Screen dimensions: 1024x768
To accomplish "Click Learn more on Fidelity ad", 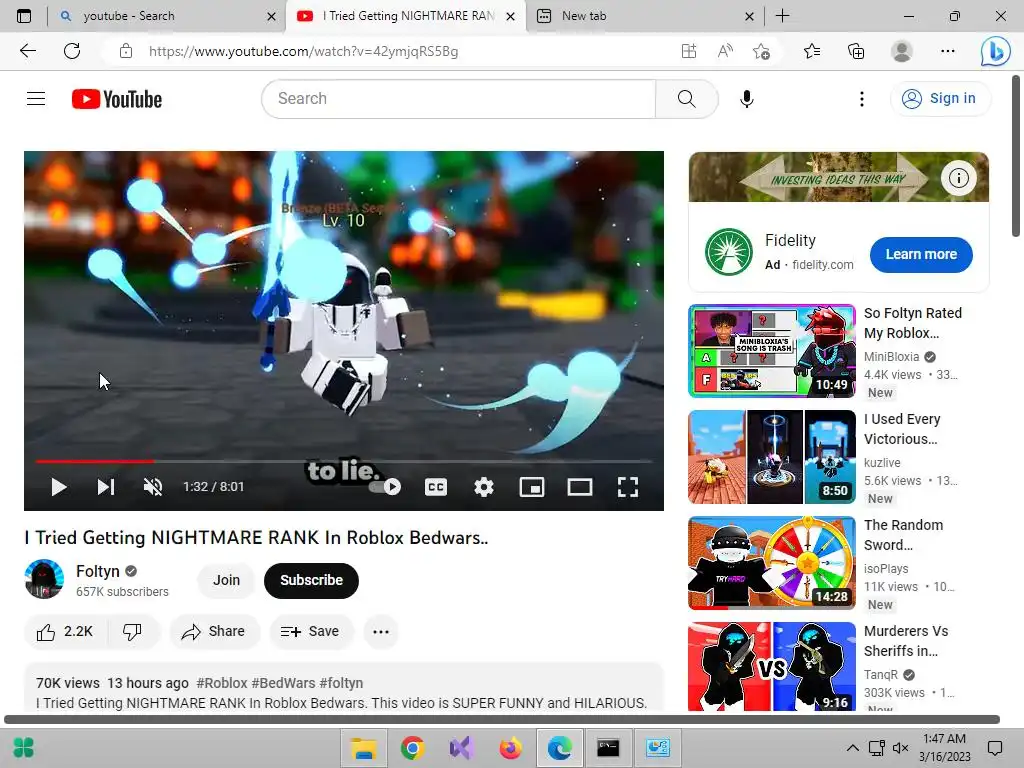I will tap(921, 255).
